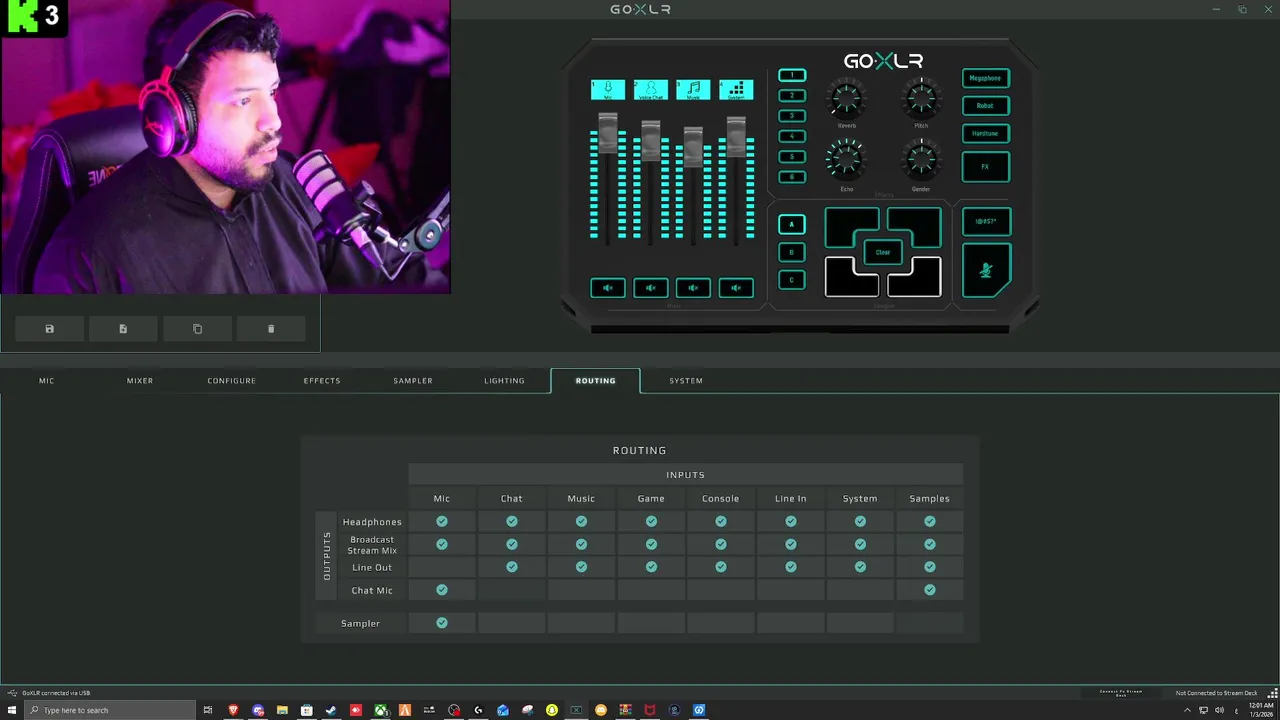
Task: Open the MIXER tab
Action: tap(140, 381)
